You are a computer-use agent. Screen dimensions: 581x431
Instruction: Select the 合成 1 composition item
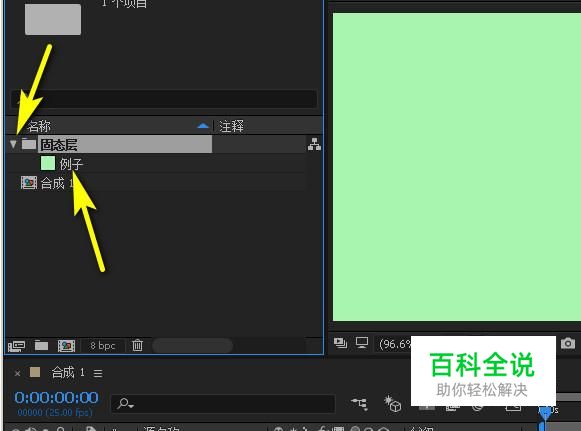(x=57, y=183)
